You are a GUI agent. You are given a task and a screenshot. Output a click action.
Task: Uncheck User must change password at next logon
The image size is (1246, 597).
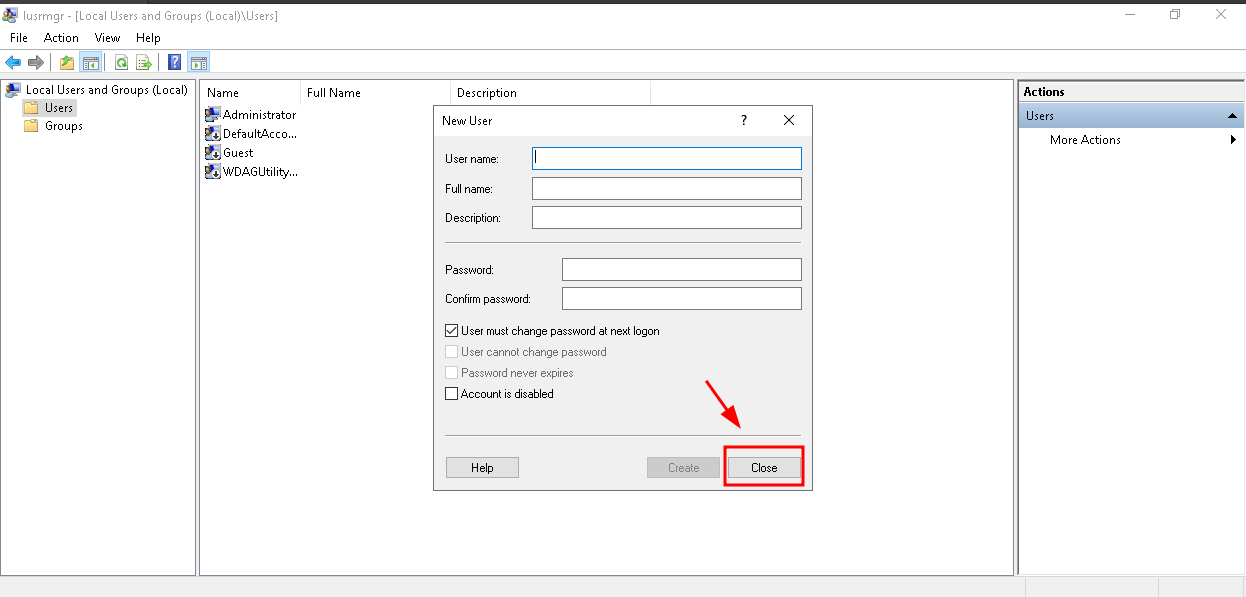click(x=451, y=331)
